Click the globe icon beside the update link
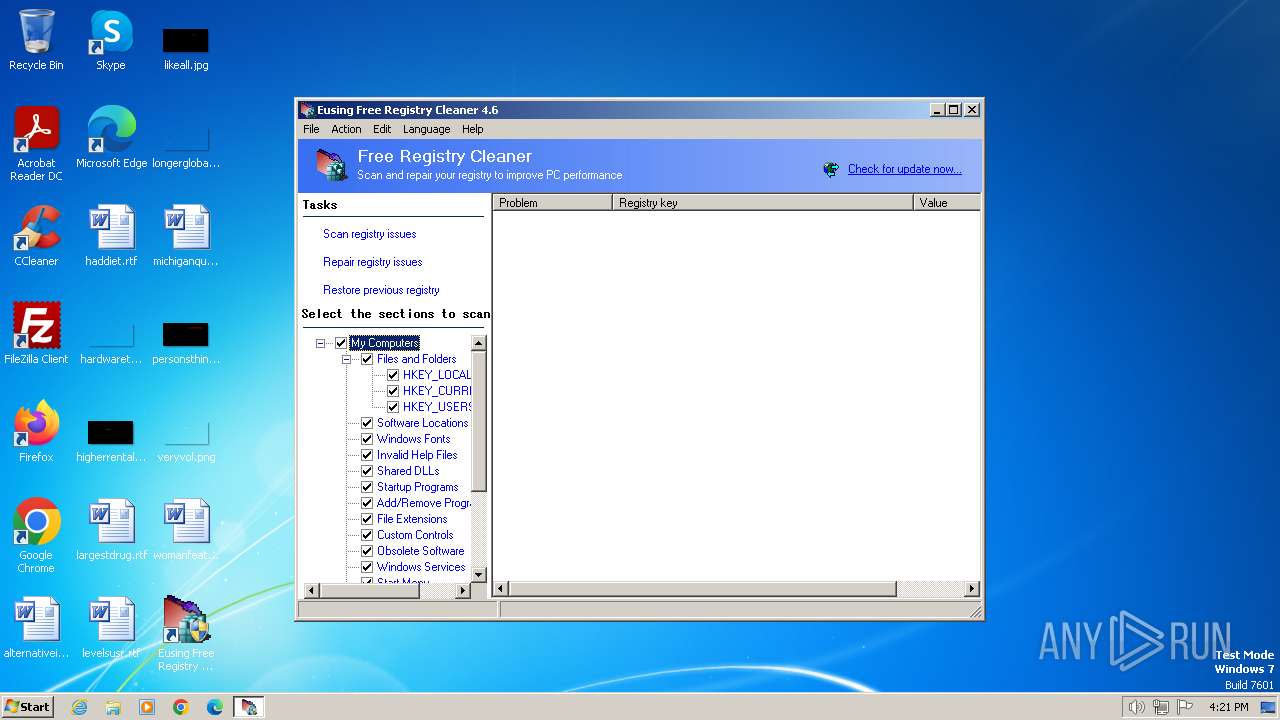1280x720 pixels. (x=831, y=169)
